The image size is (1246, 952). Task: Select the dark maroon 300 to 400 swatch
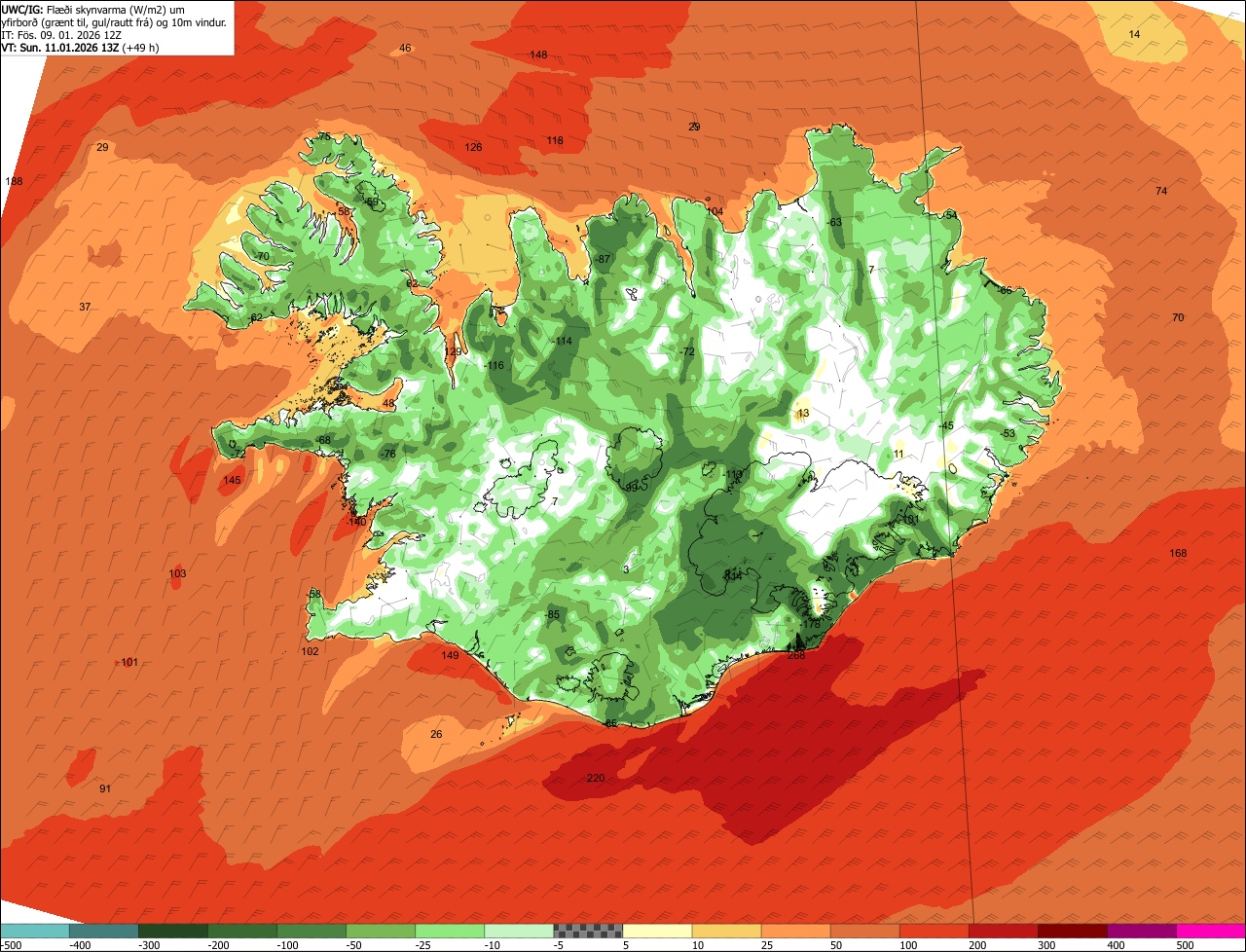[1072, 931]
